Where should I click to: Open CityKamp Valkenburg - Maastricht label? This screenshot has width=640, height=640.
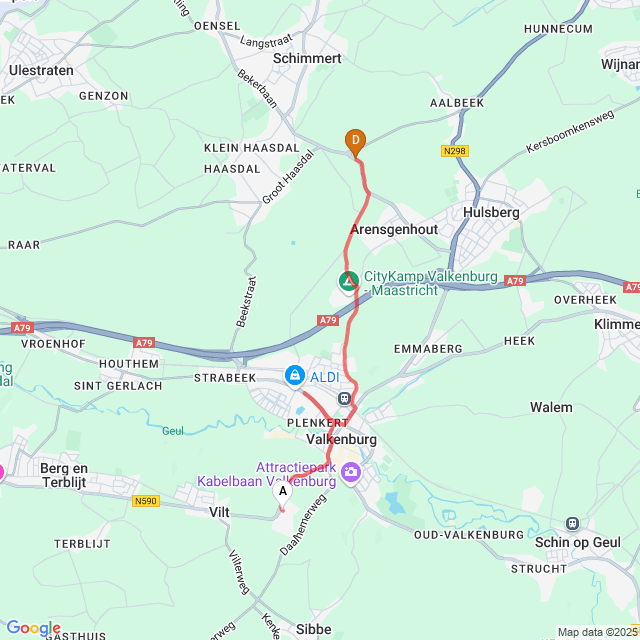click(x=431, y=283)
